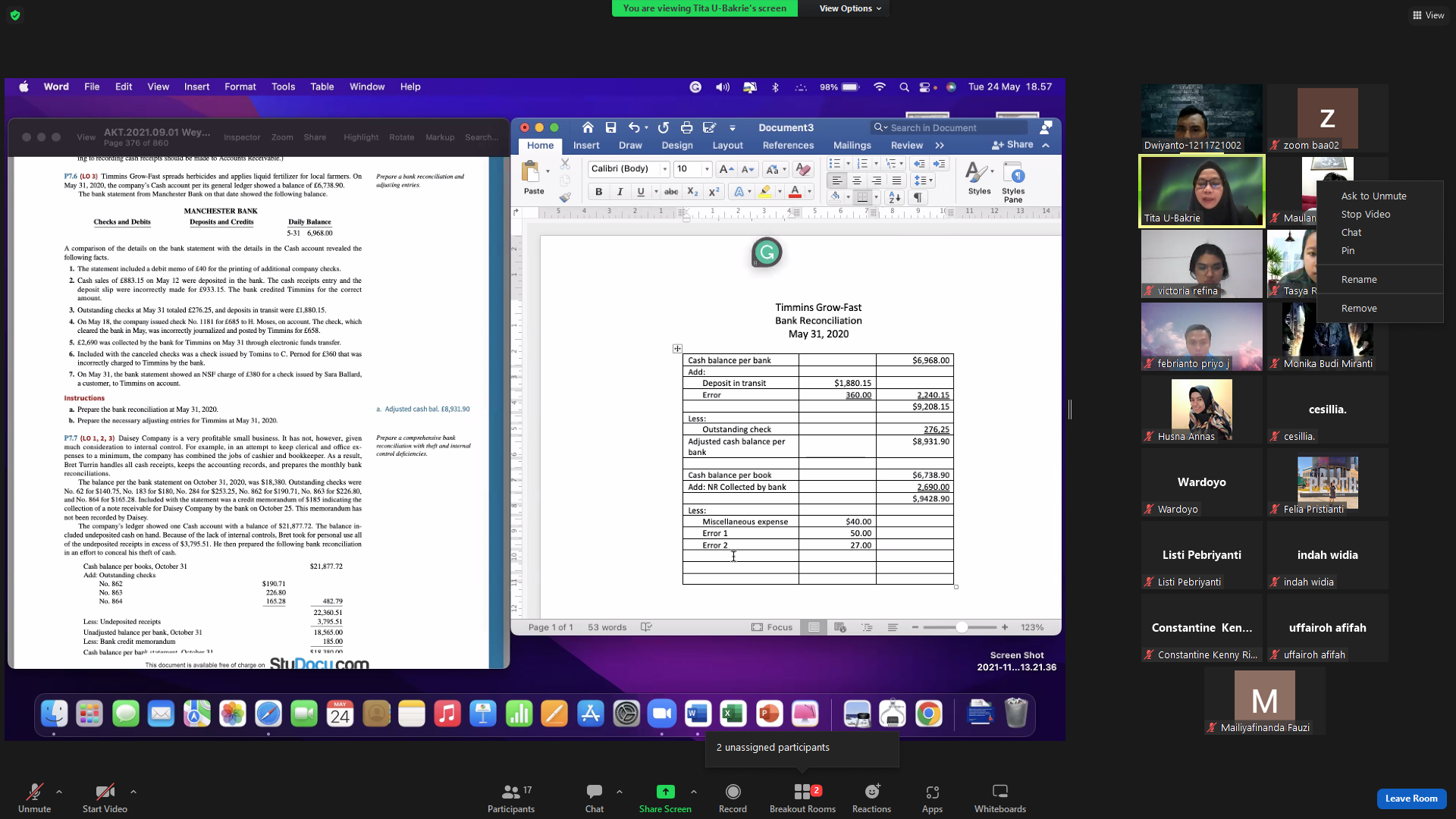
Task: Expand audio options arrow beside Unmute
Action: (59, 792)
